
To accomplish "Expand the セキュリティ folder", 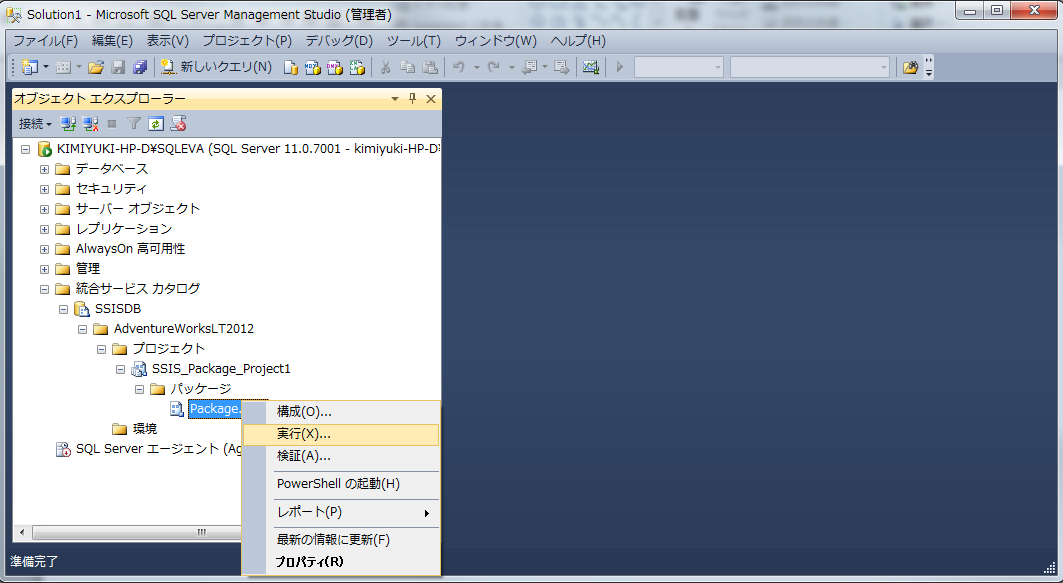I will point(44,189).
